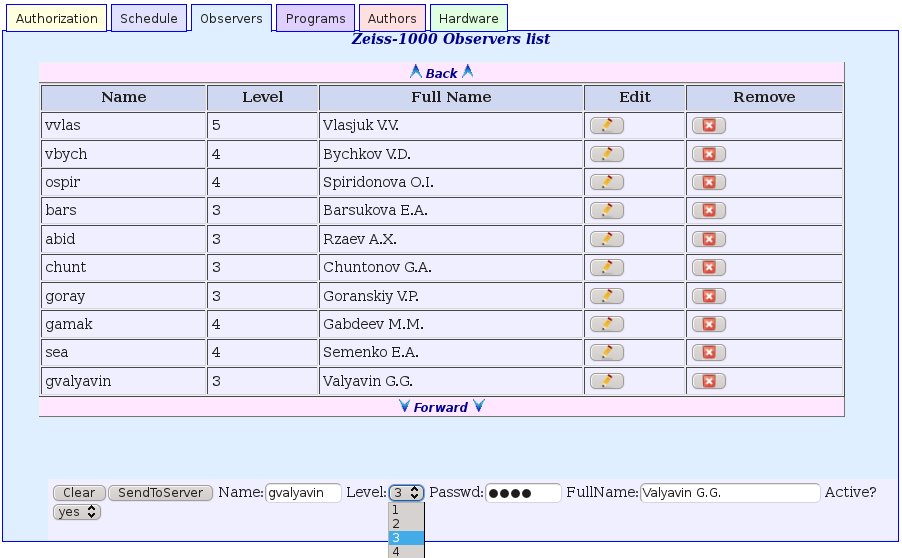Go Forward to next observers page
902x558 pixels.
[x=441, y=407]
